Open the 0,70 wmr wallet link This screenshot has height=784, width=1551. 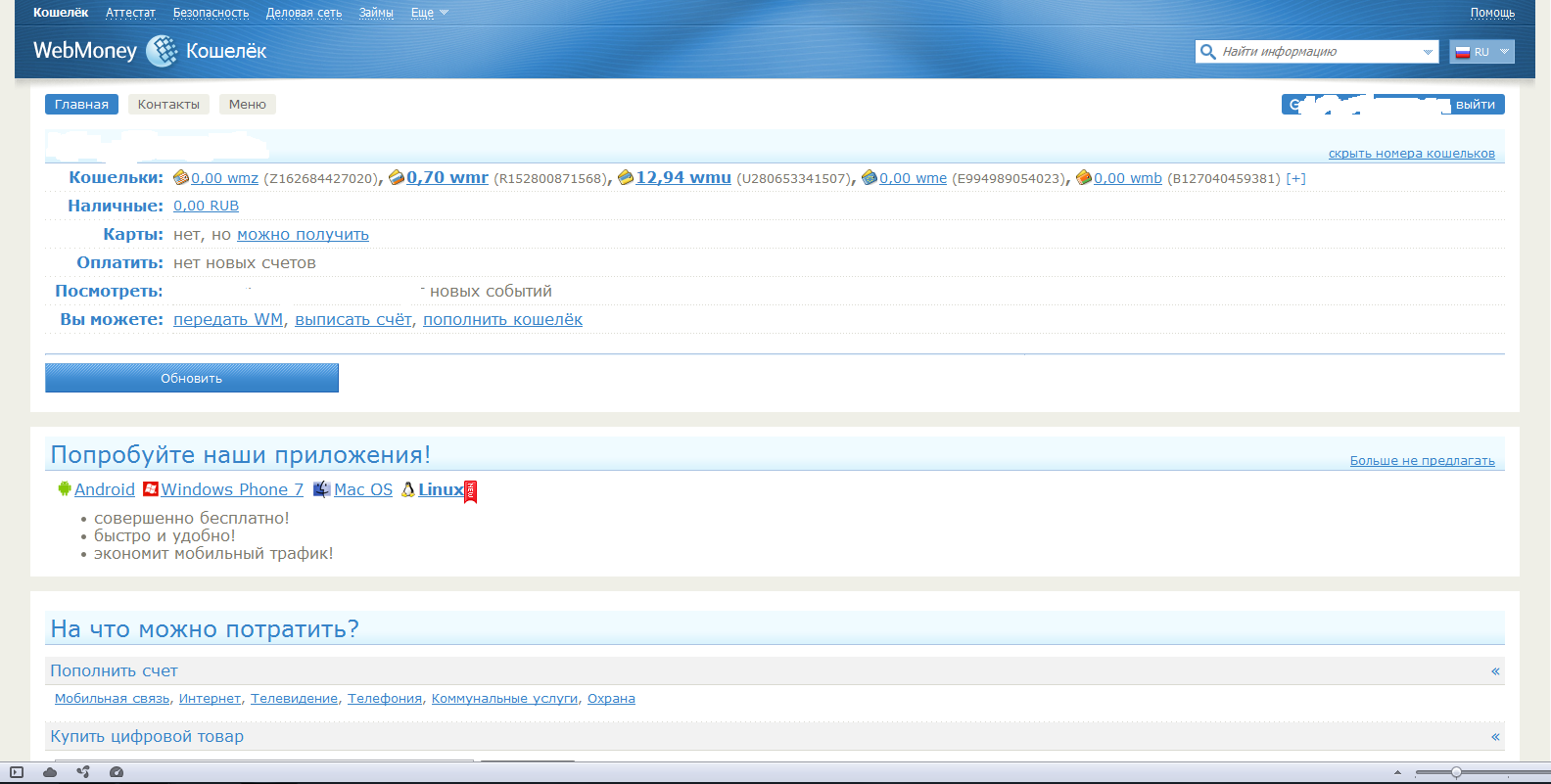(447, 178)
